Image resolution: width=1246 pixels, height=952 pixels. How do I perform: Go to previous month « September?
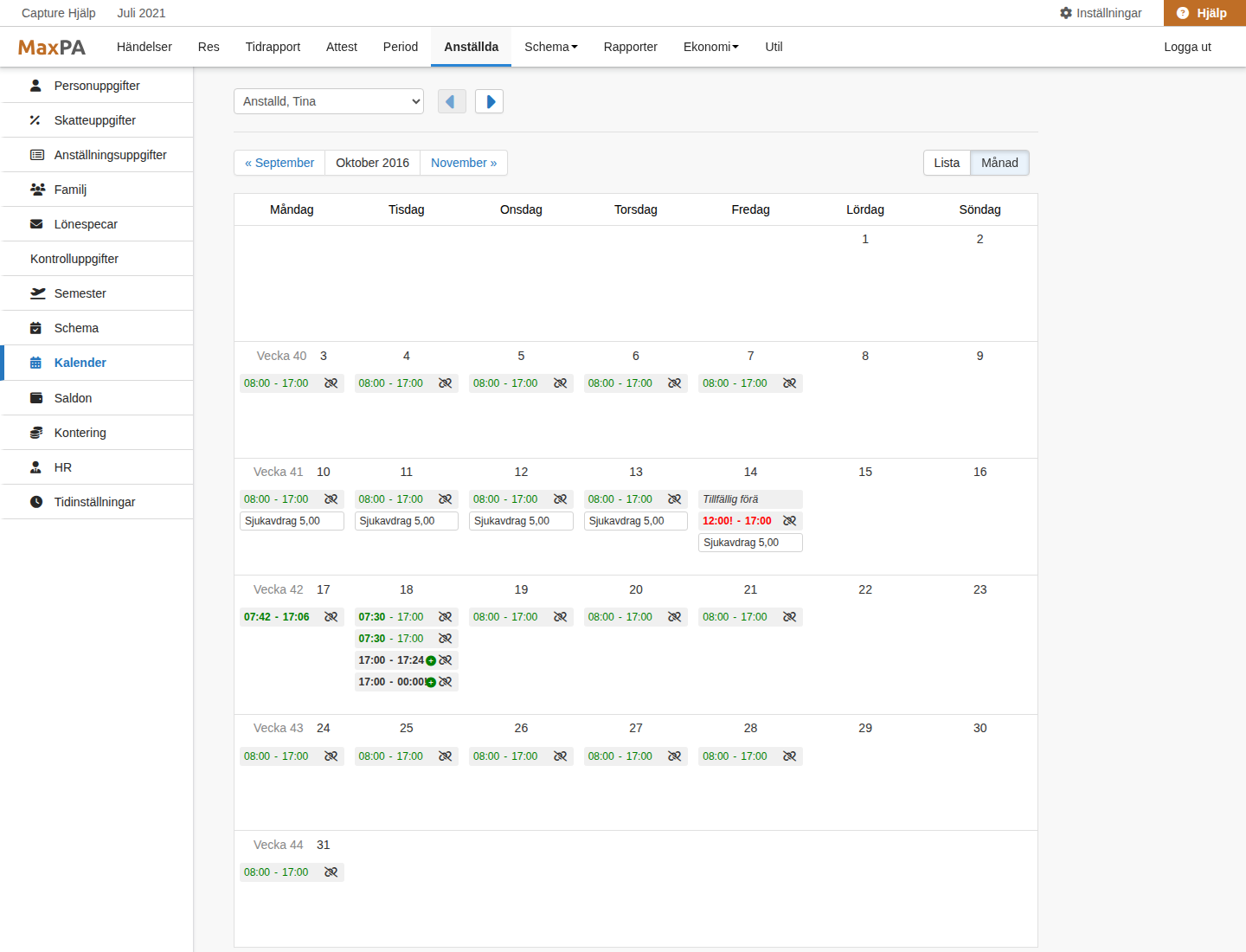pos(279,163)
